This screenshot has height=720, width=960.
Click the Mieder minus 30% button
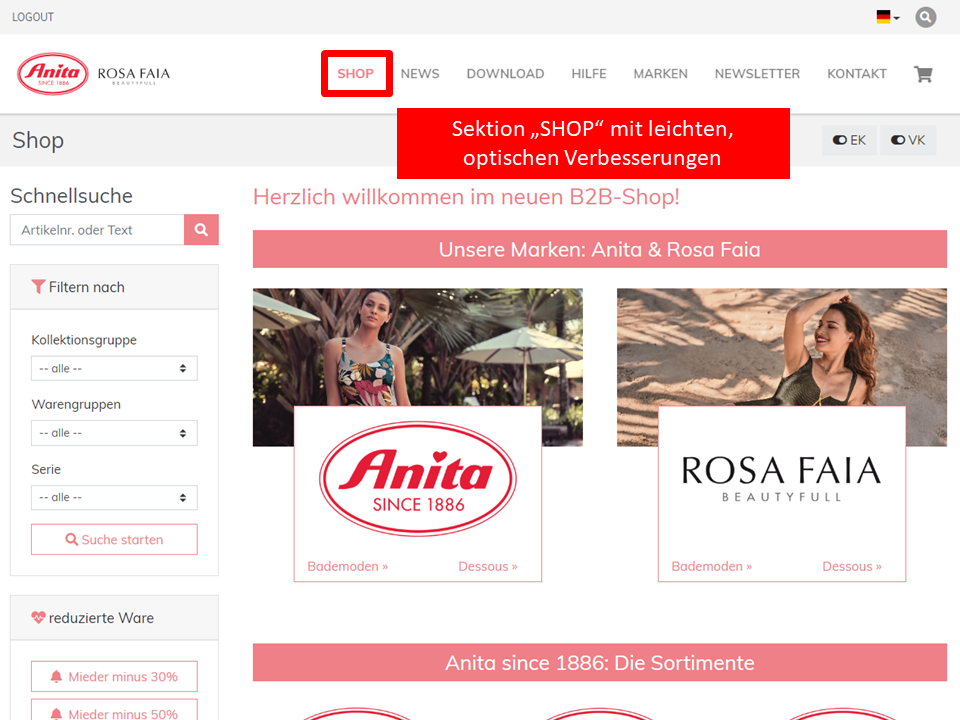pos(114,677)
